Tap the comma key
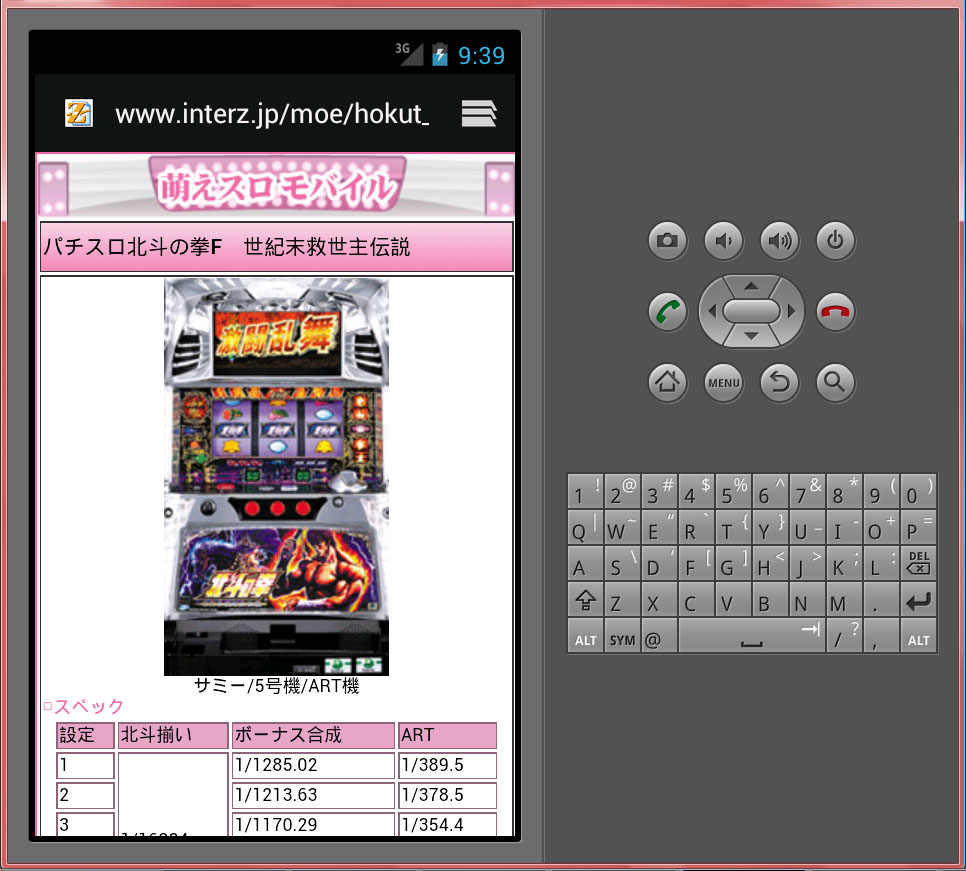Viewport: 966px width, 871px height. point(882,636)
